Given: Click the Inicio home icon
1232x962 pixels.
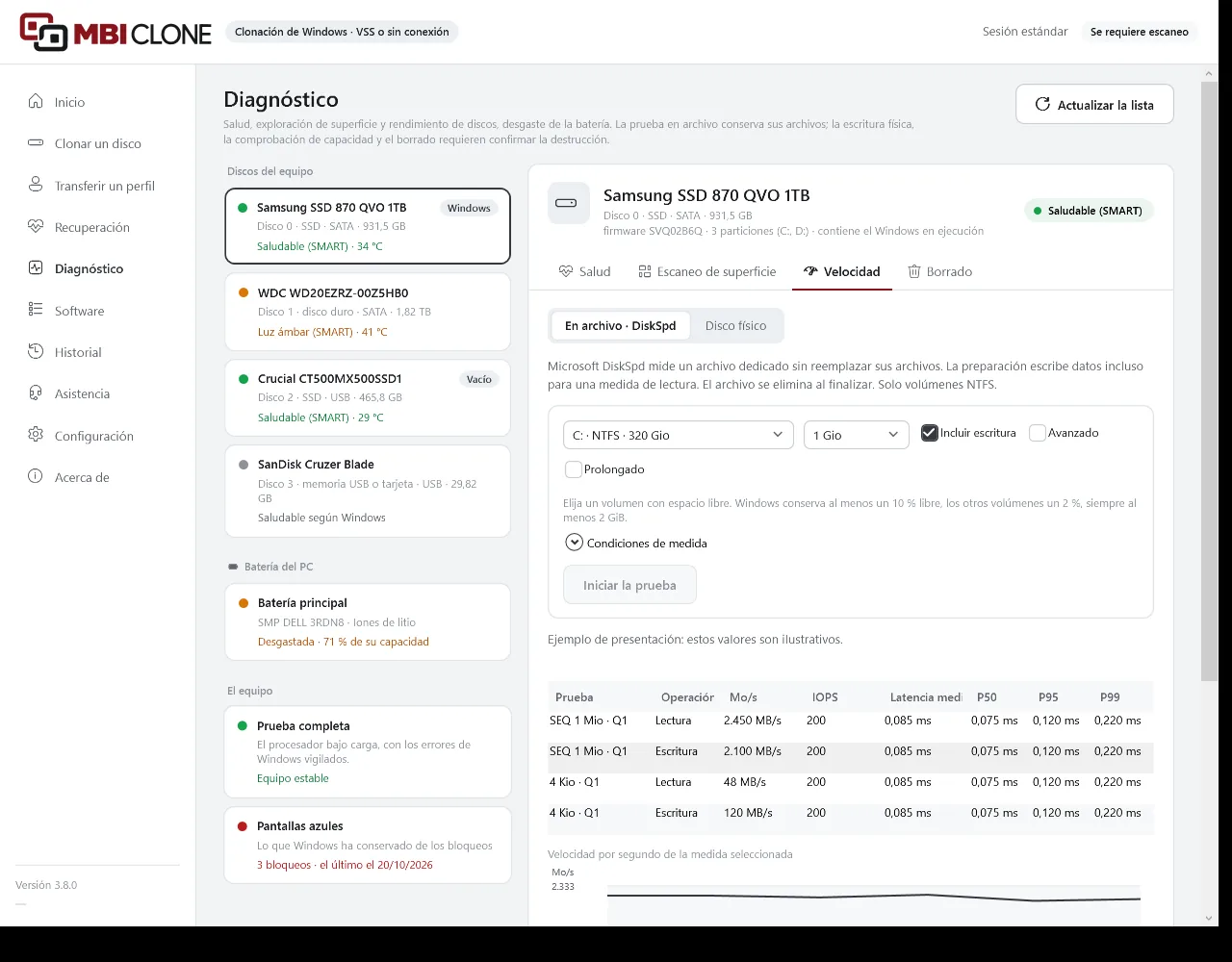Looking at the screenshot, I should click(36, 102).
